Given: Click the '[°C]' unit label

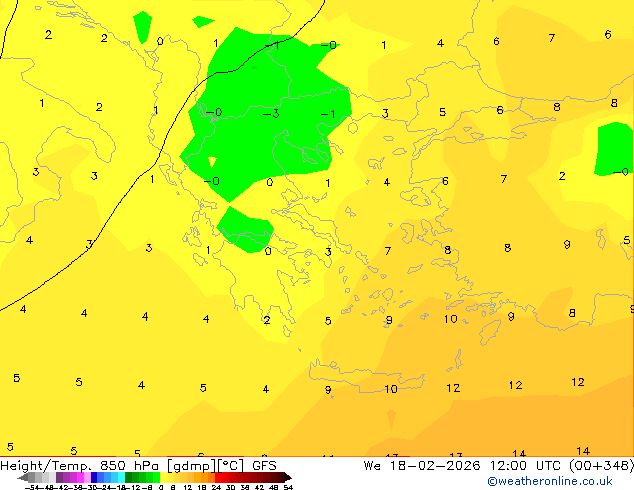Looking at the screenshot, I should [x=231, y=466].
